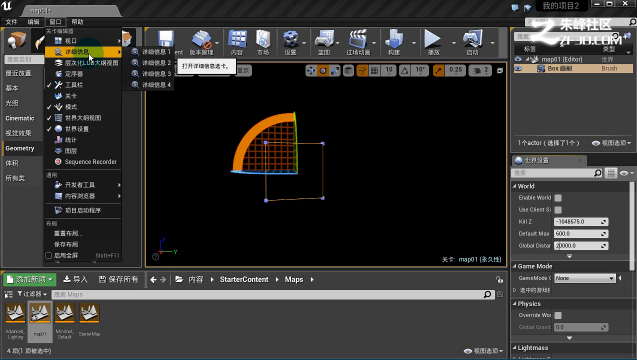
Task: Open the GameMode None dropdown
Action: pos(585,278)
